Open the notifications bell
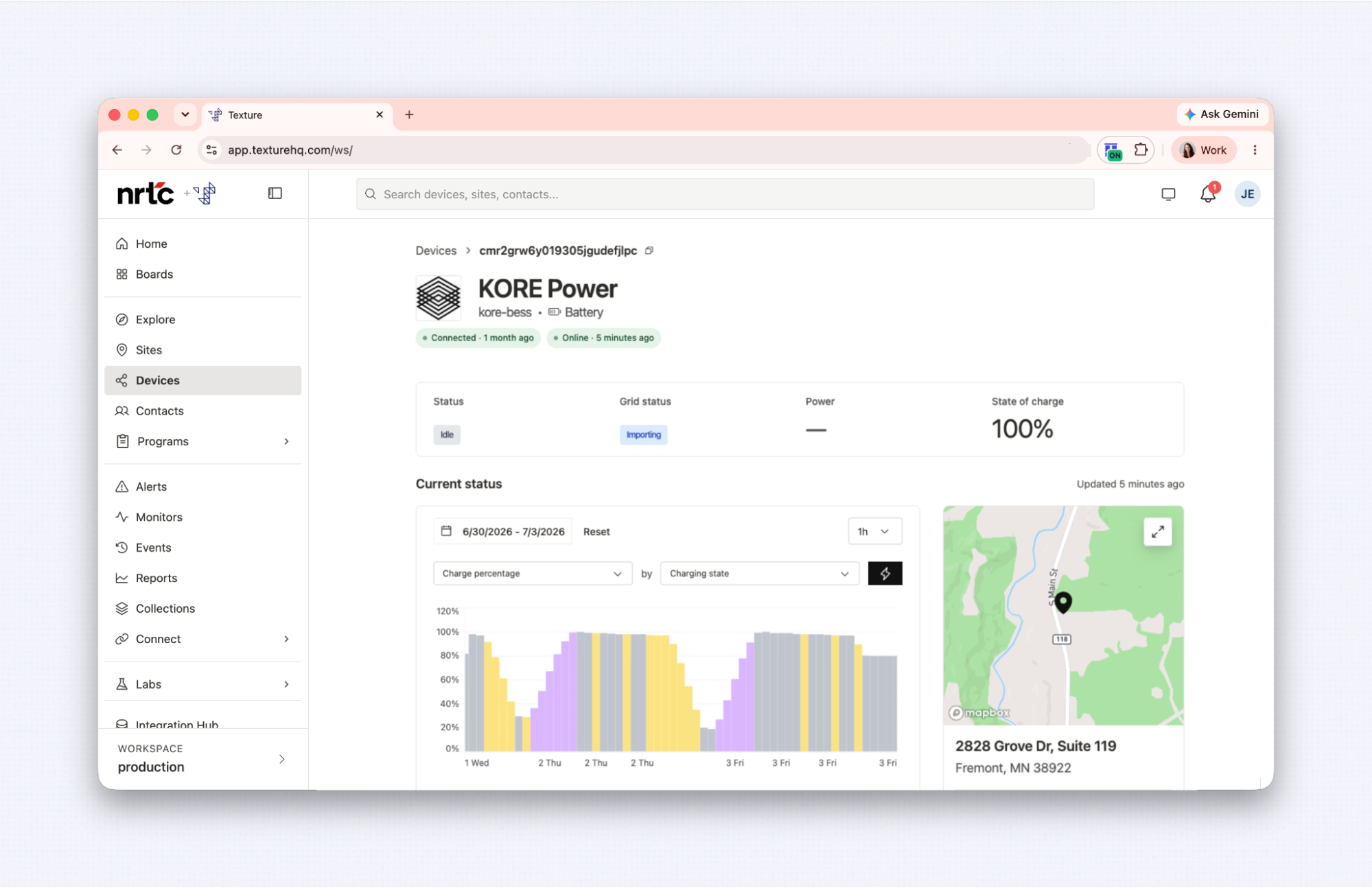1372x888 pixels. pyautogui.click(x=1208, y=194)
